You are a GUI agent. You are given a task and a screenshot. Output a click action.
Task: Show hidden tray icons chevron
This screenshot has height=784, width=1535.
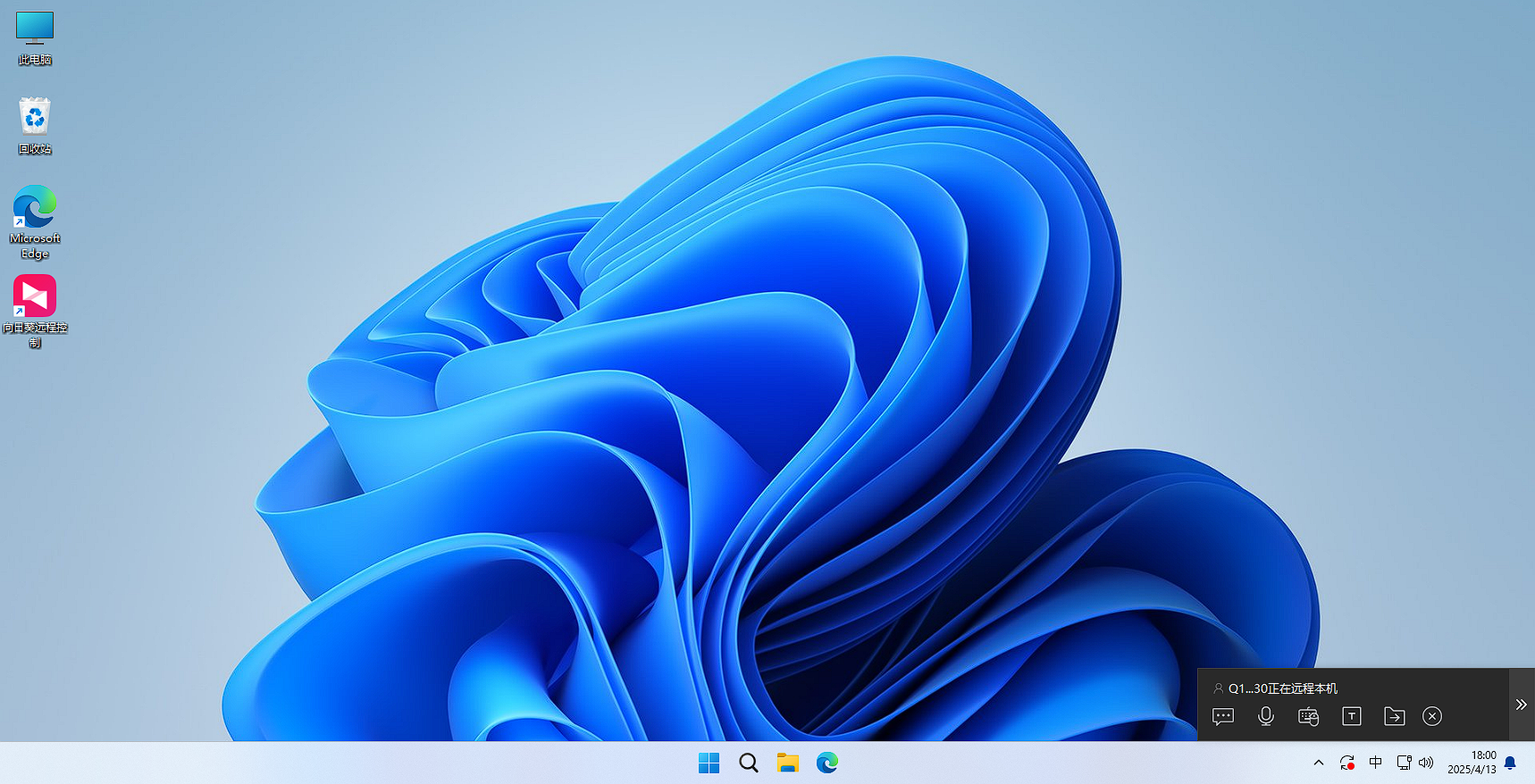(x=1319, y=763)
